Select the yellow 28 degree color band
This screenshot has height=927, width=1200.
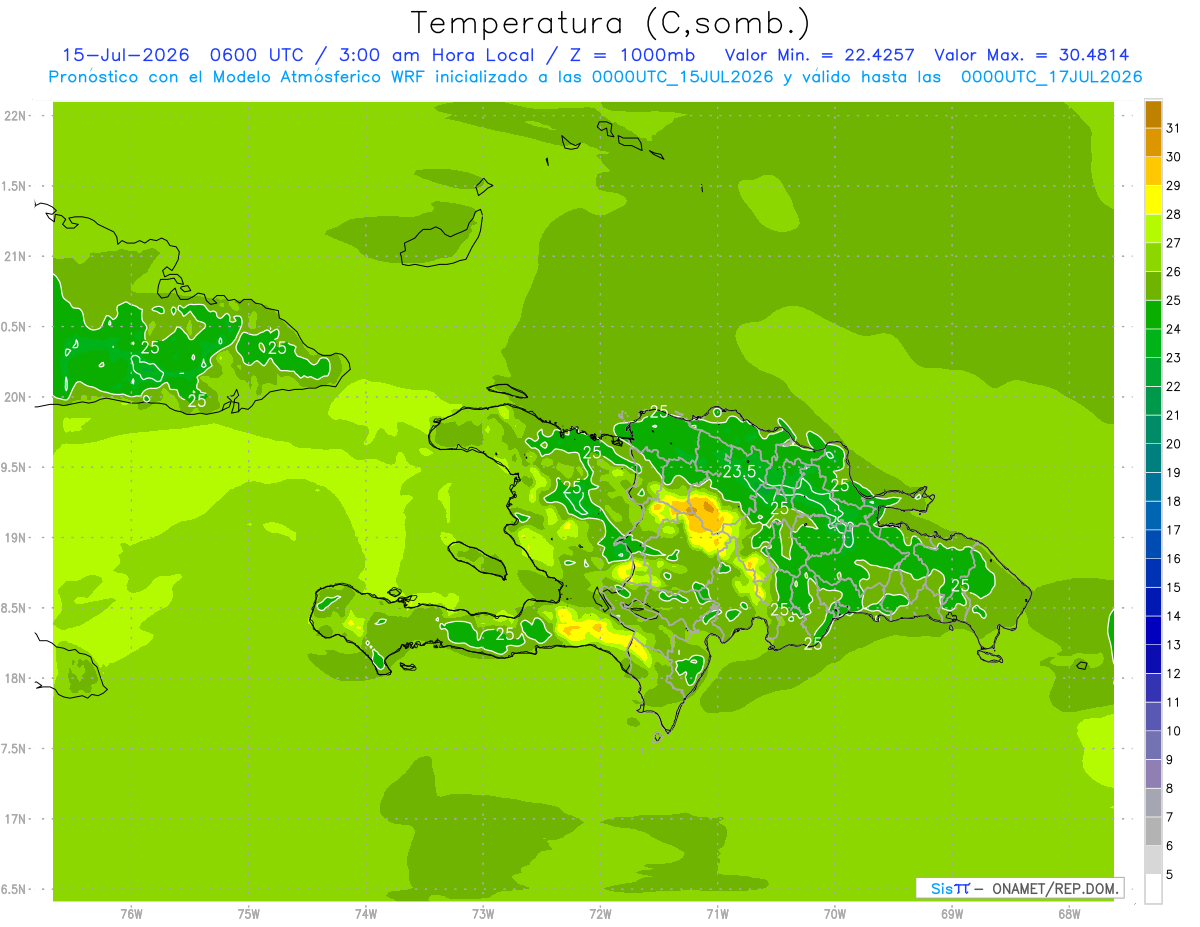click(1153, 200)
